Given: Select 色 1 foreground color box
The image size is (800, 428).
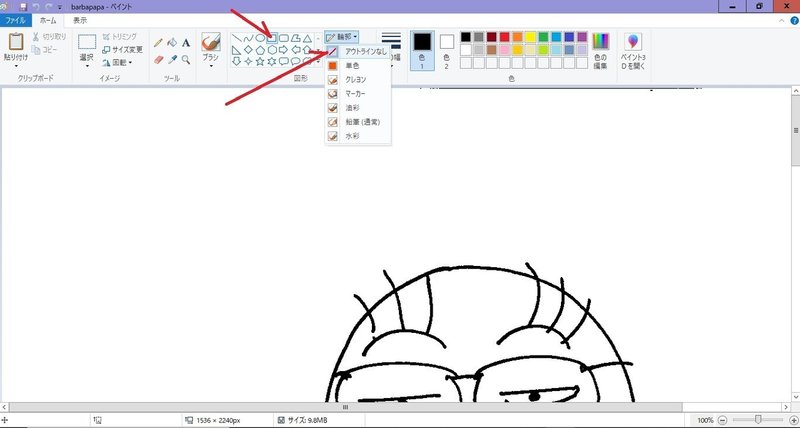Looking at the screenshot, I should pyautogui.click(x=422, y=50).
